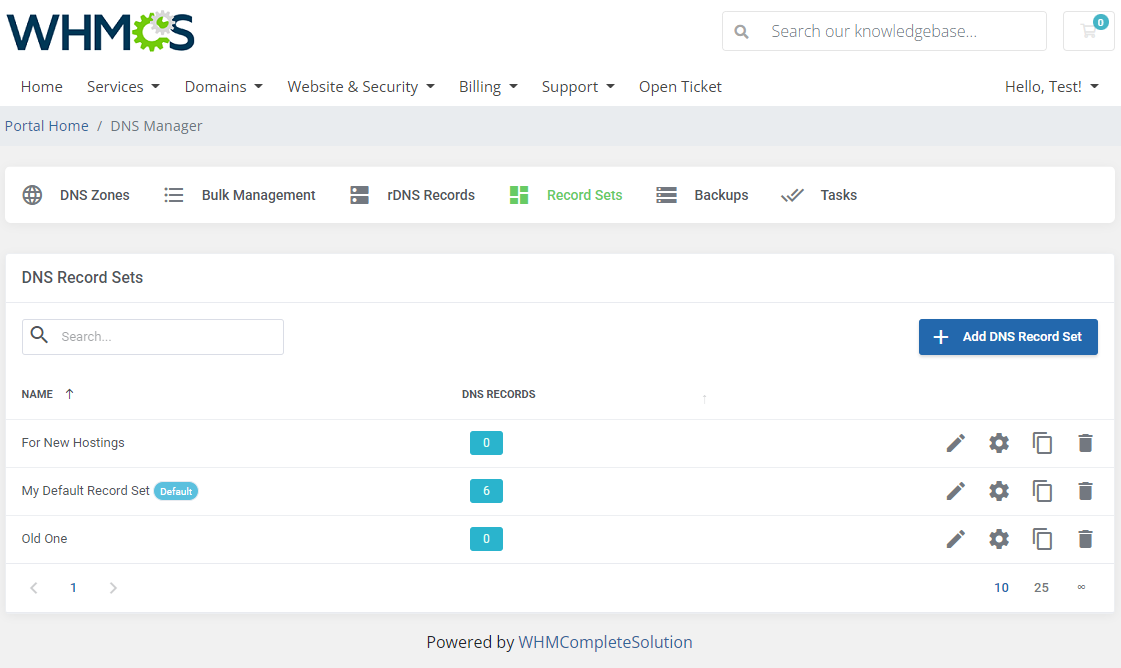This screenshot has width=1121, height=668.
Task: Go to next page arrow
Action: (x=113, y=588)
